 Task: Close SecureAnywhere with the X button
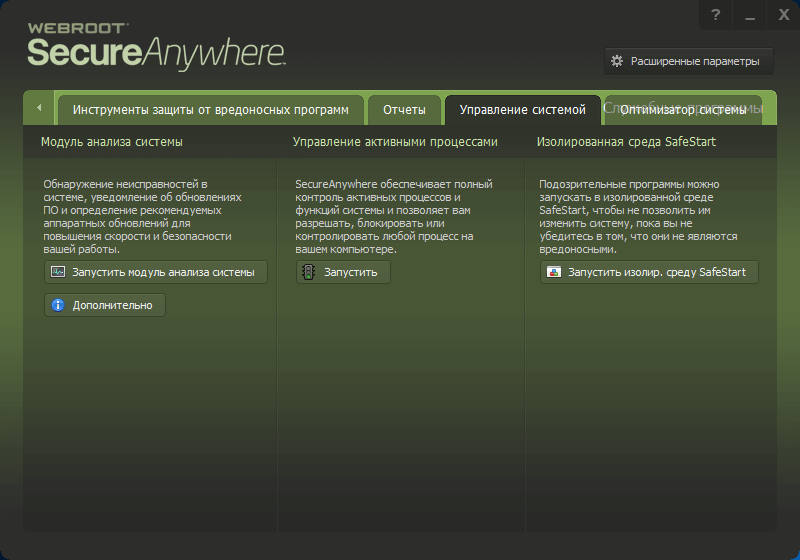(783, 15)
